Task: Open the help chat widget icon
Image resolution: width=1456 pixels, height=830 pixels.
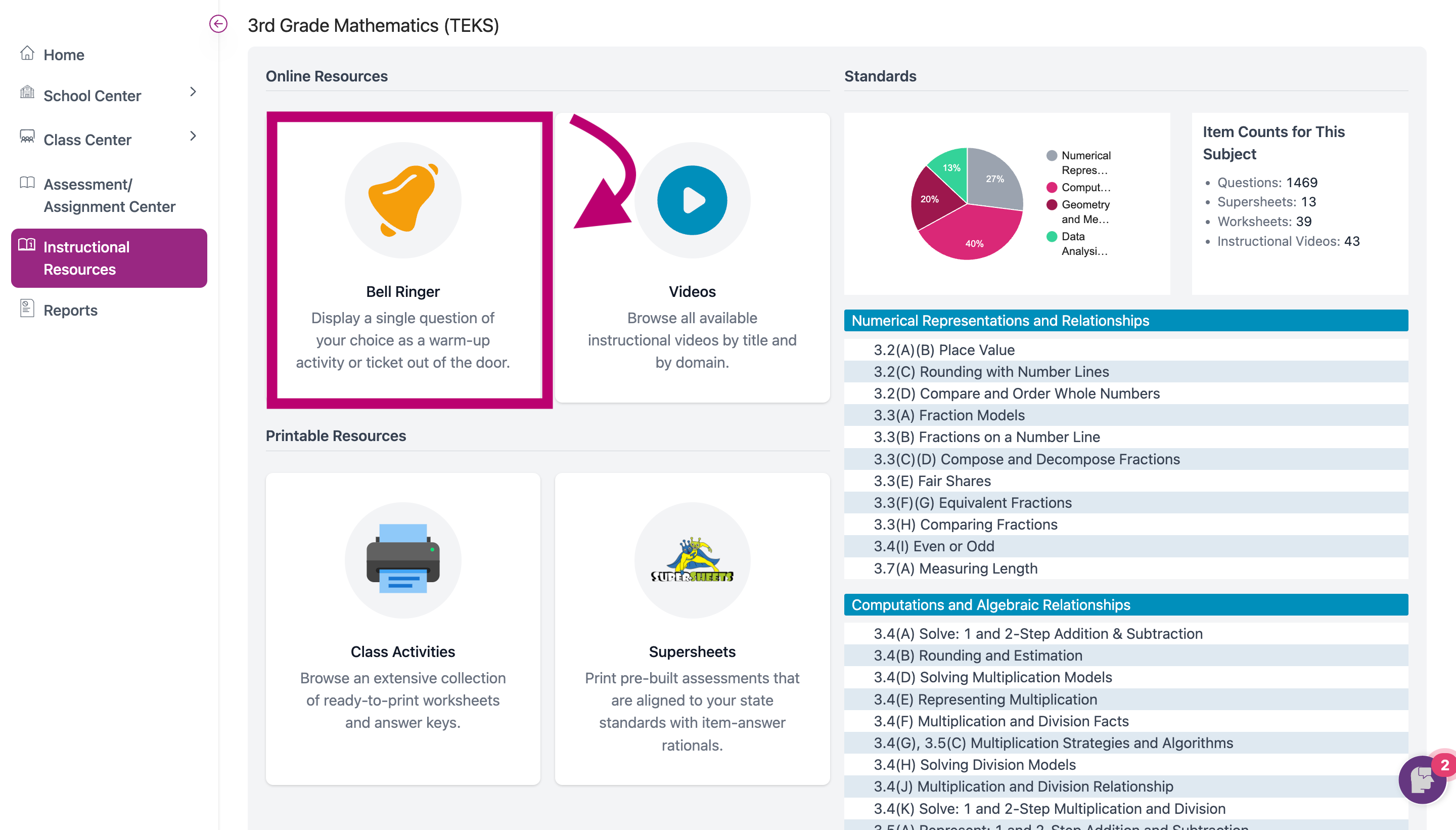Action: pyautogui.click(x=1422, y=779)
